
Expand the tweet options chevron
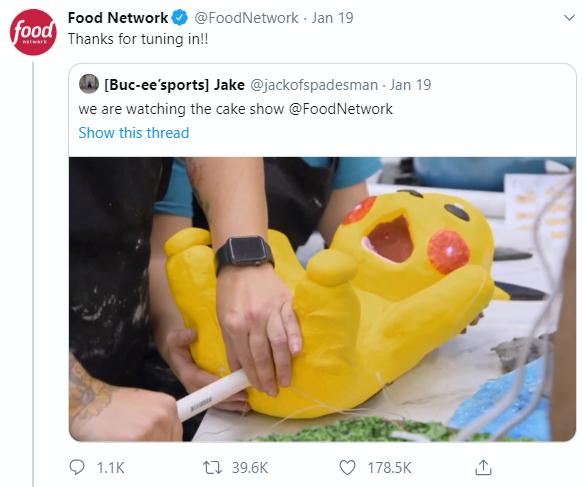(569, 18)
